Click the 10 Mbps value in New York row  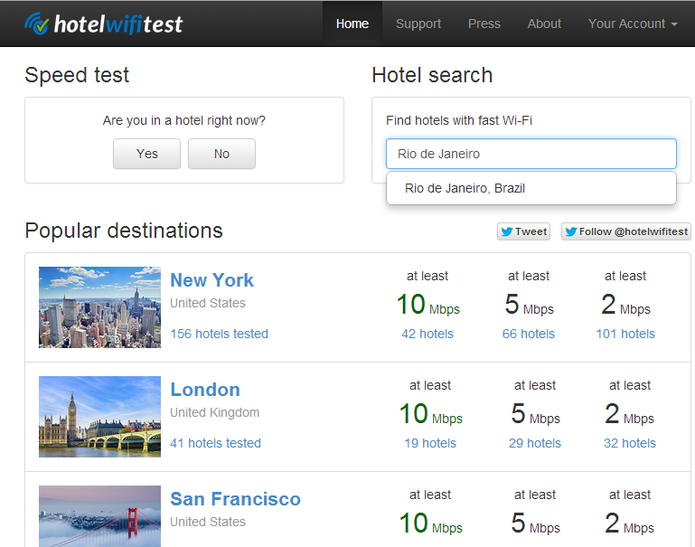click(x=428, y=305)
